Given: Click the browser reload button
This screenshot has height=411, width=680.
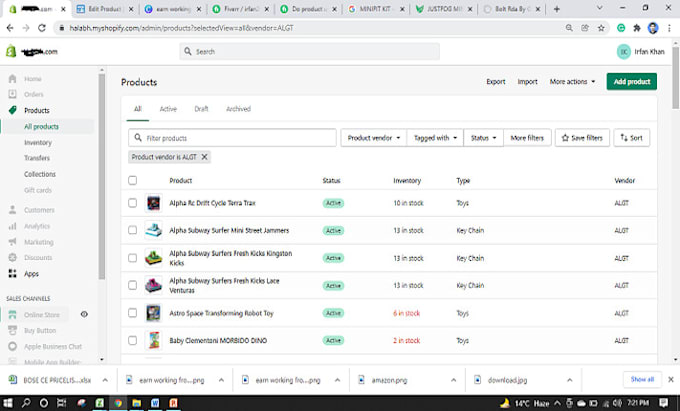Looking at the screenshot, I should click(42, 28).
